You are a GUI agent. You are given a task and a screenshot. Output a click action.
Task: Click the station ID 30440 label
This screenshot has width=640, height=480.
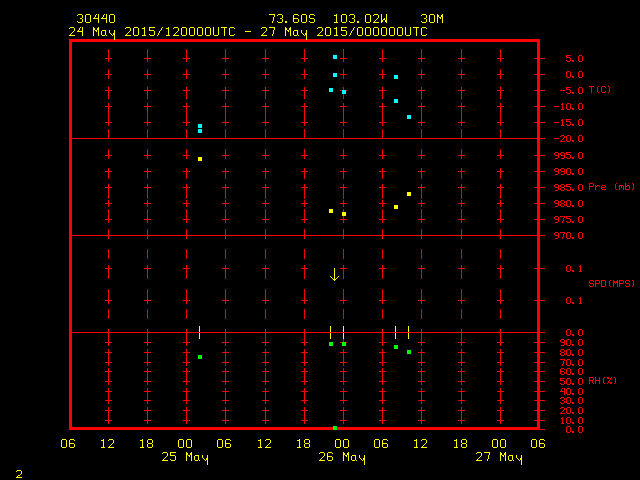pos(95,19)
